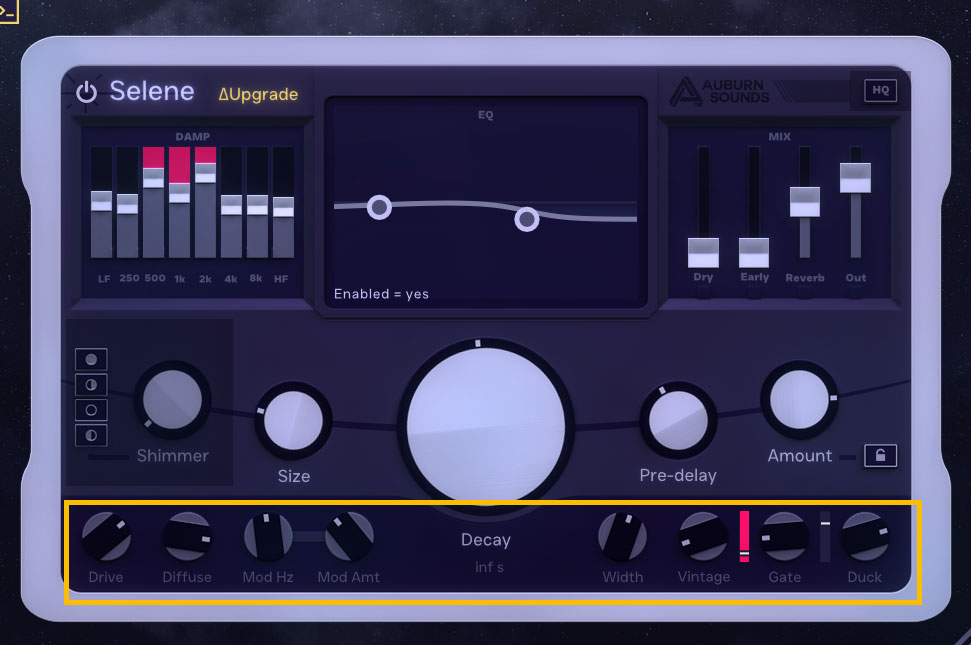971x645 pixels.
Task: Click the Reverb mix fader handle
Action: tap(804, 201)
